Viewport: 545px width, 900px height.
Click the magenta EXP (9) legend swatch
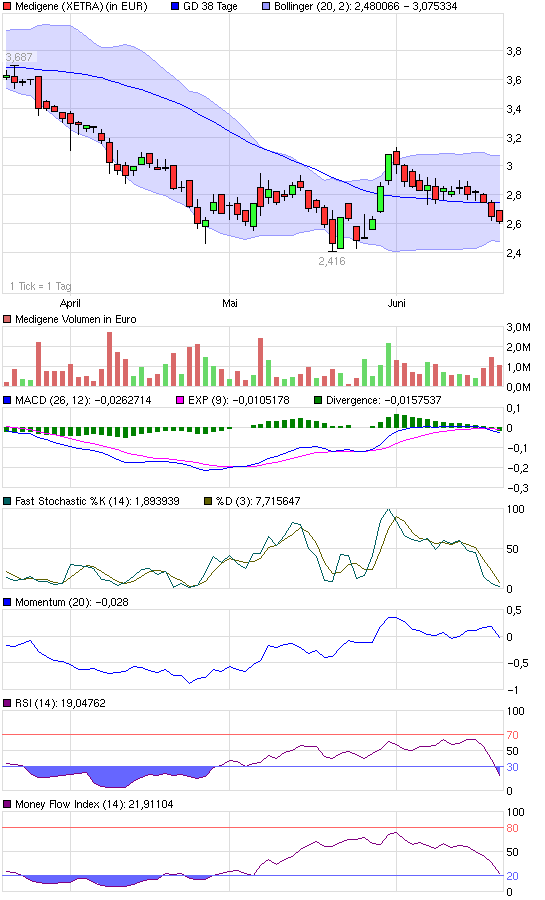click(180, 400)
